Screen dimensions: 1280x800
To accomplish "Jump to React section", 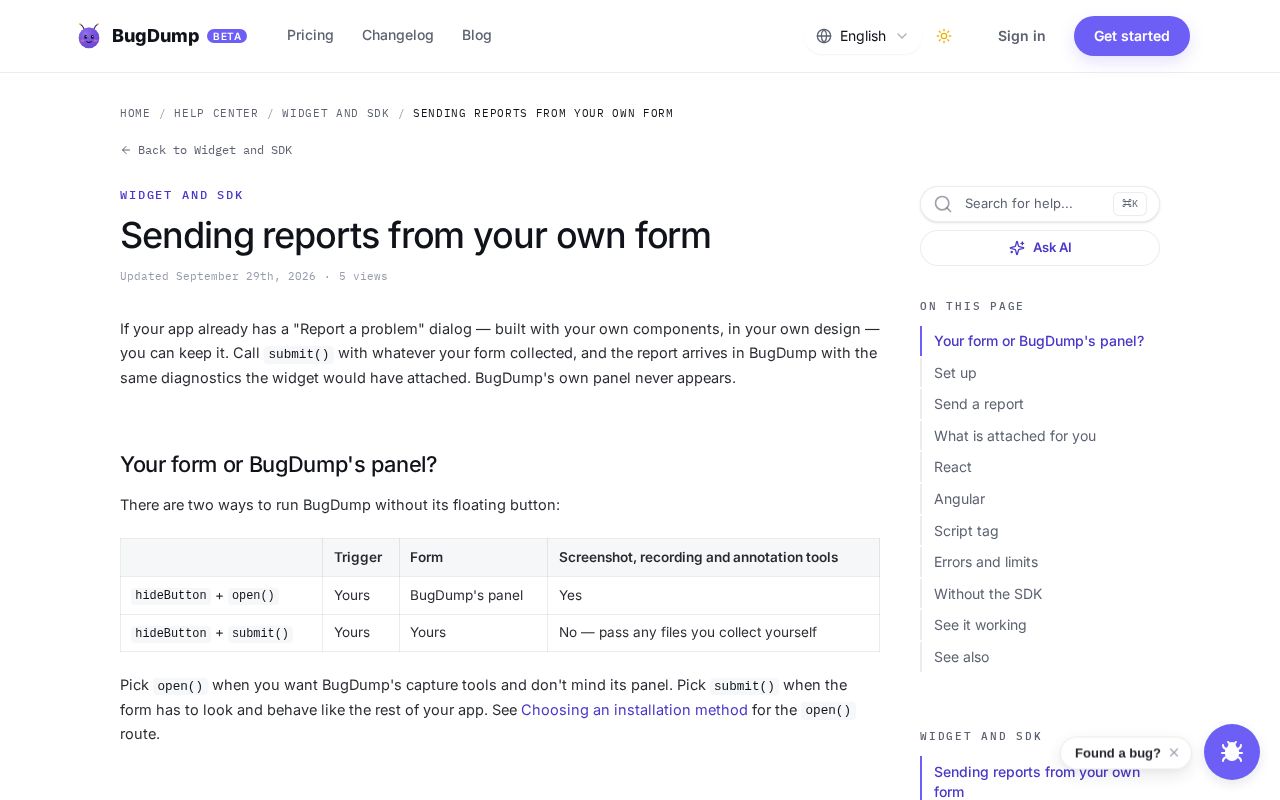I will [953, 467].
